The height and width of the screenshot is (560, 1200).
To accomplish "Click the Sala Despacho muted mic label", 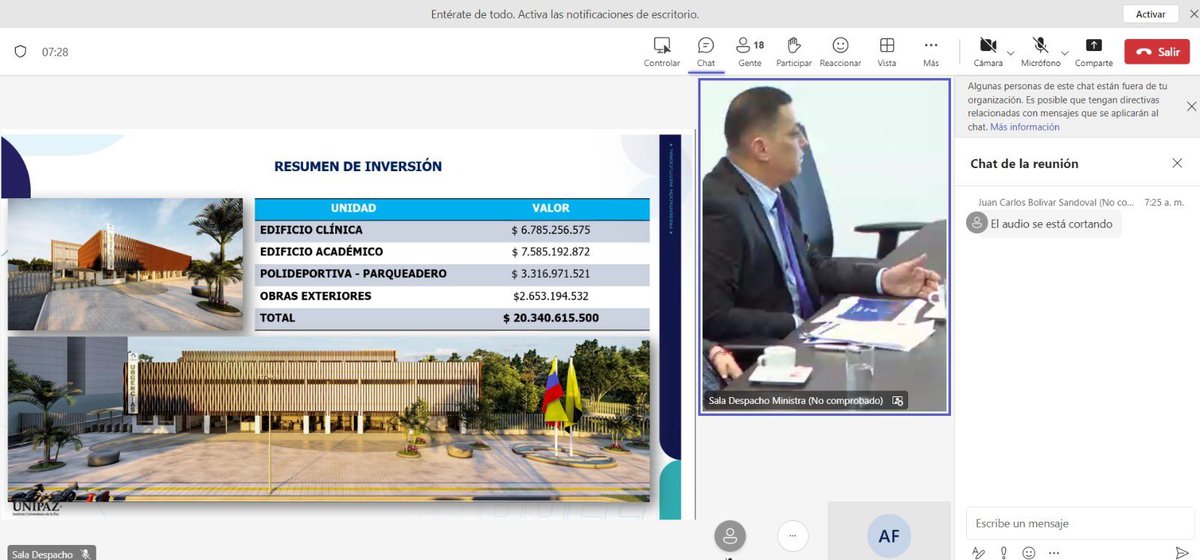I will pyautogui.click(x=50, y=553).
